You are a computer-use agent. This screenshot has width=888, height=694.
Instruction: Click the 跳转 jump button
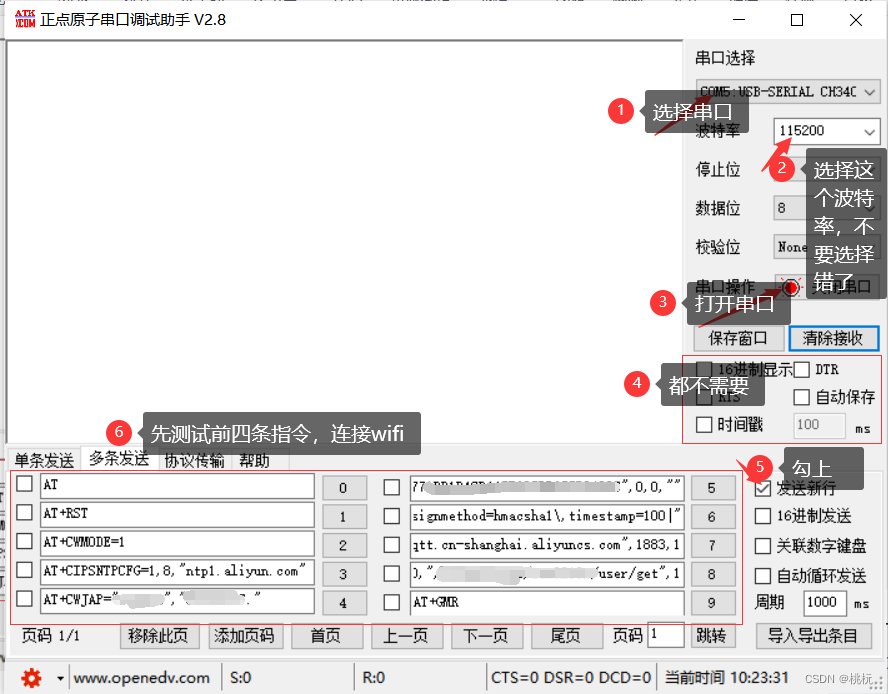click(x=713, y=636)
